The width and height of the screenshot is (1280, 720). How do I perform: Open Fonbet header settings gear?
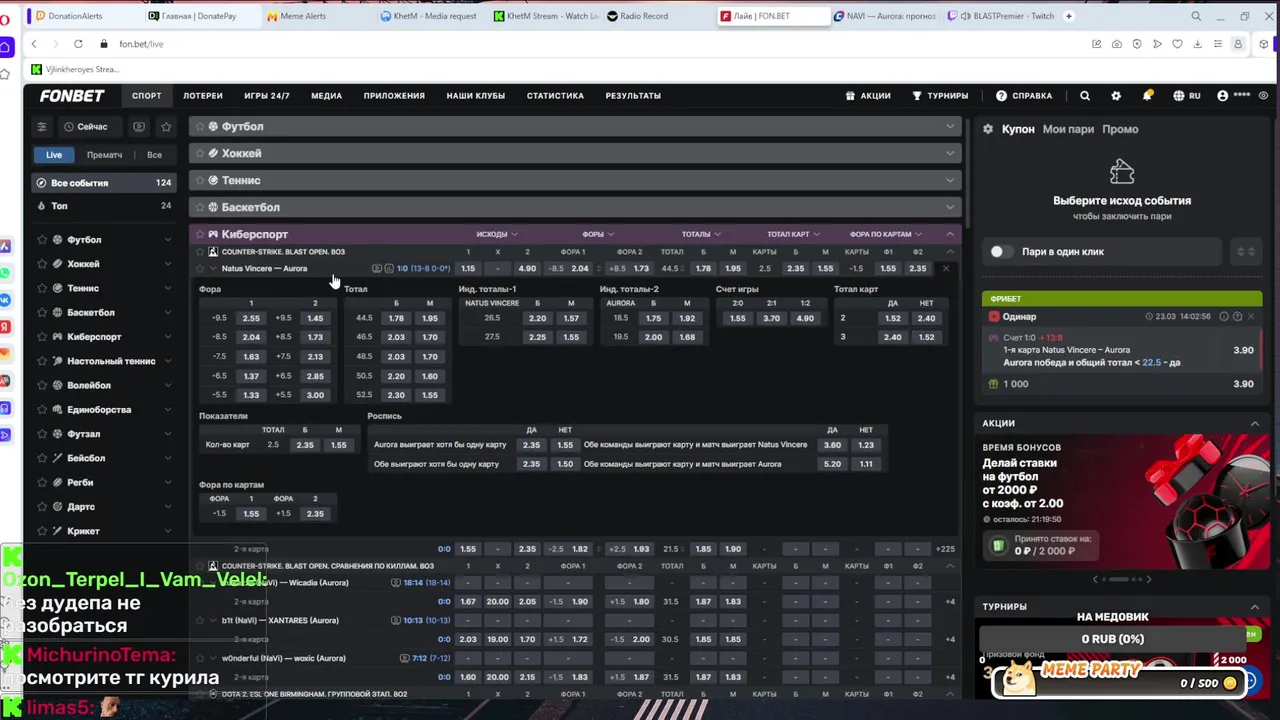tap(1116, 96)
